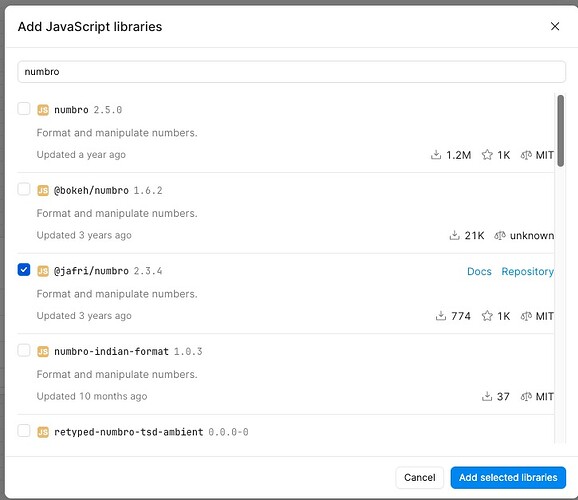Click the JS icon beside retyped-numbro-tsd-ambient
Viewport: 578px width, 500px height.
pos(43,432)
